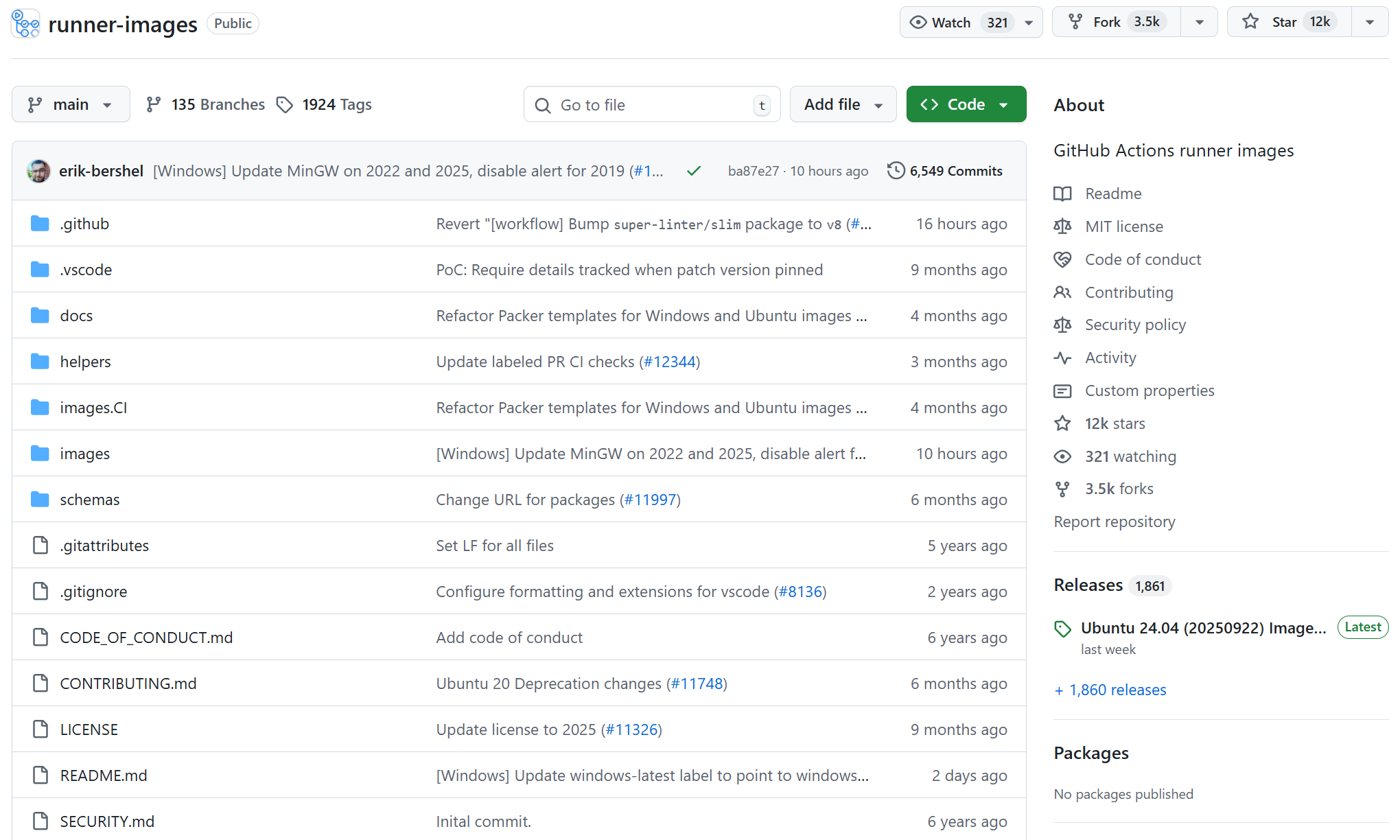Click the runner-images organization avatar icon
The image size is (1400, 840).
(25, 23)
